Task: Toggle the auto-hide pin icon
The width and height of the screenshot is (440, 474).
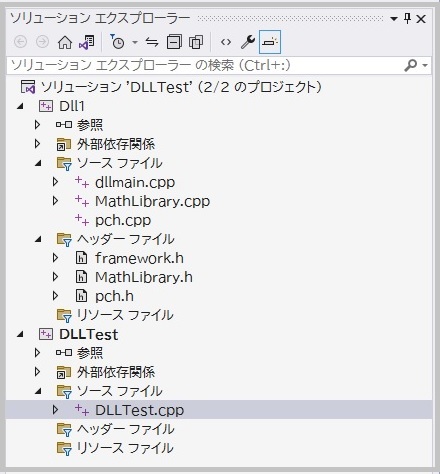Action: [x=407, y=18]
